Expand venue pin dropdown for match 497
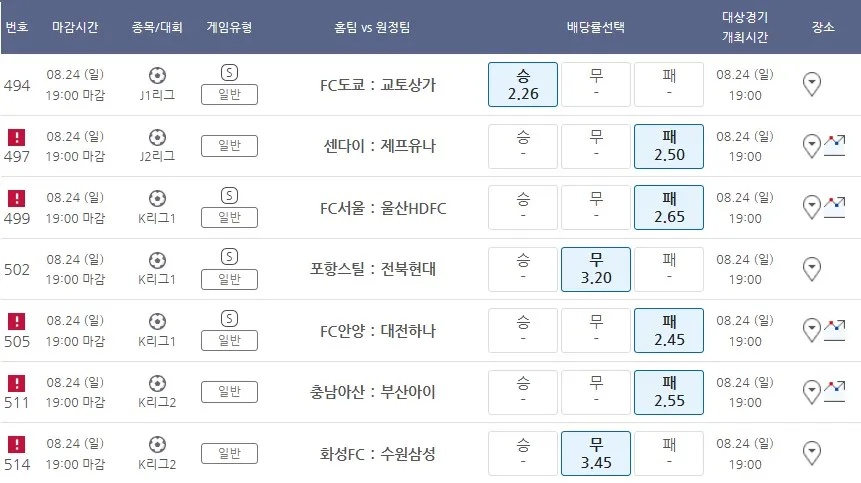This screenshot has height=483, width=861. pos(812,146)
